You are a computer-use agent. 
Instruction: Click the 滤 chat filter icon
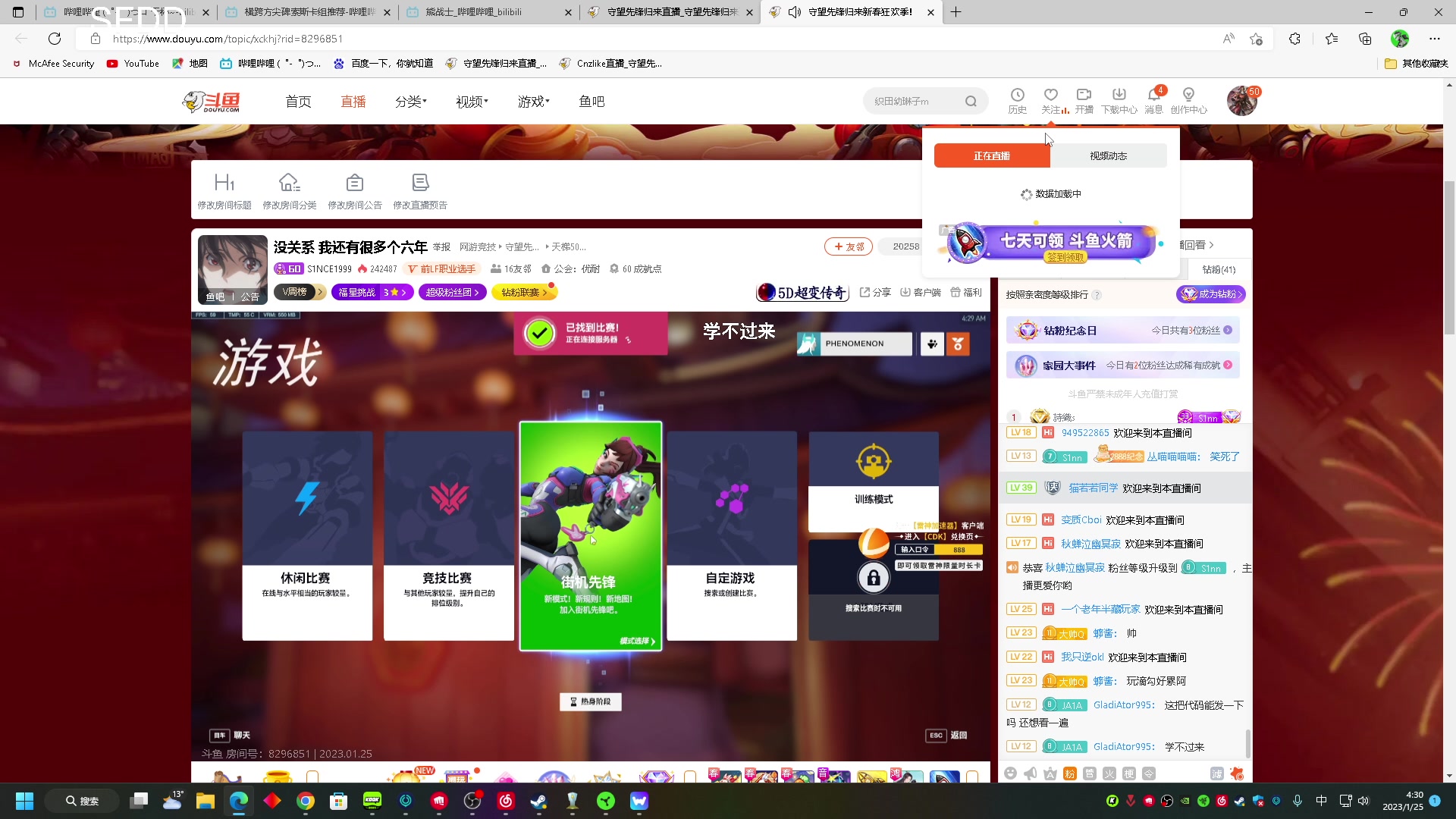click(x=1216, y=773)
